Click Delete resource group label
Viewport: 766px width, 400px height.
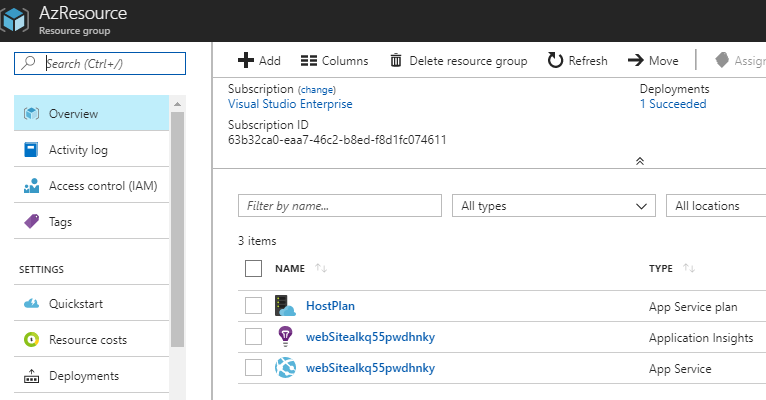tap(468, 61)
